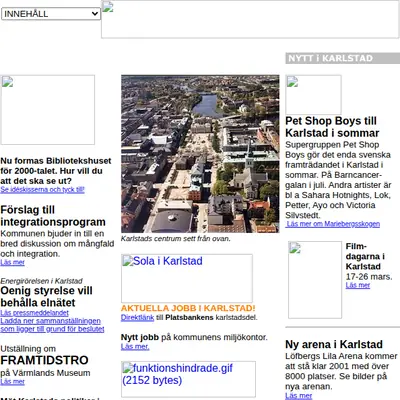This screenshot has width=400, height=400.
Task: Click '17-26 mars.' date text
Action: pyautogui.click(x=369, y=277)
